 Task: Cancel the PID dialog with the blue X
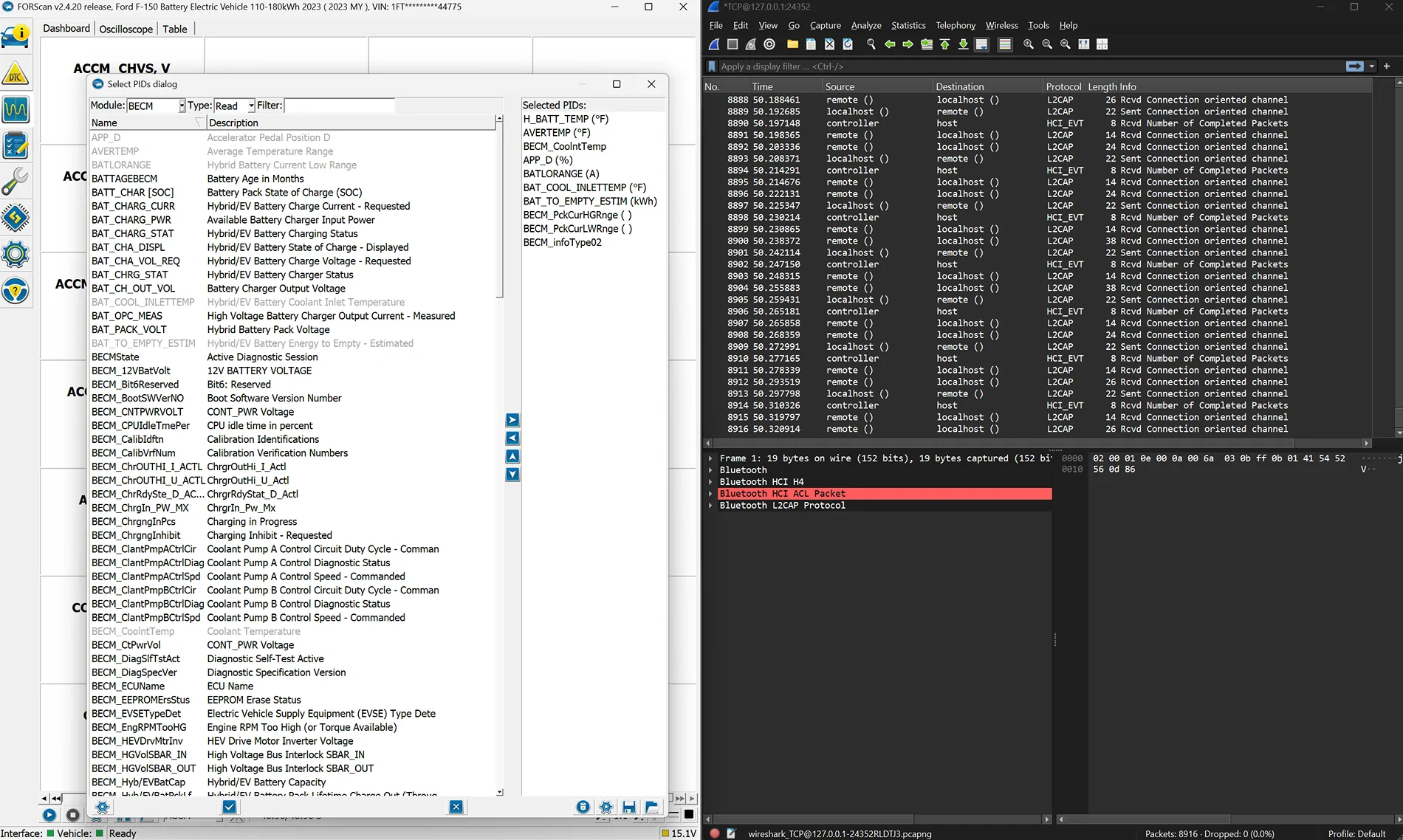[x=456, y=807]
